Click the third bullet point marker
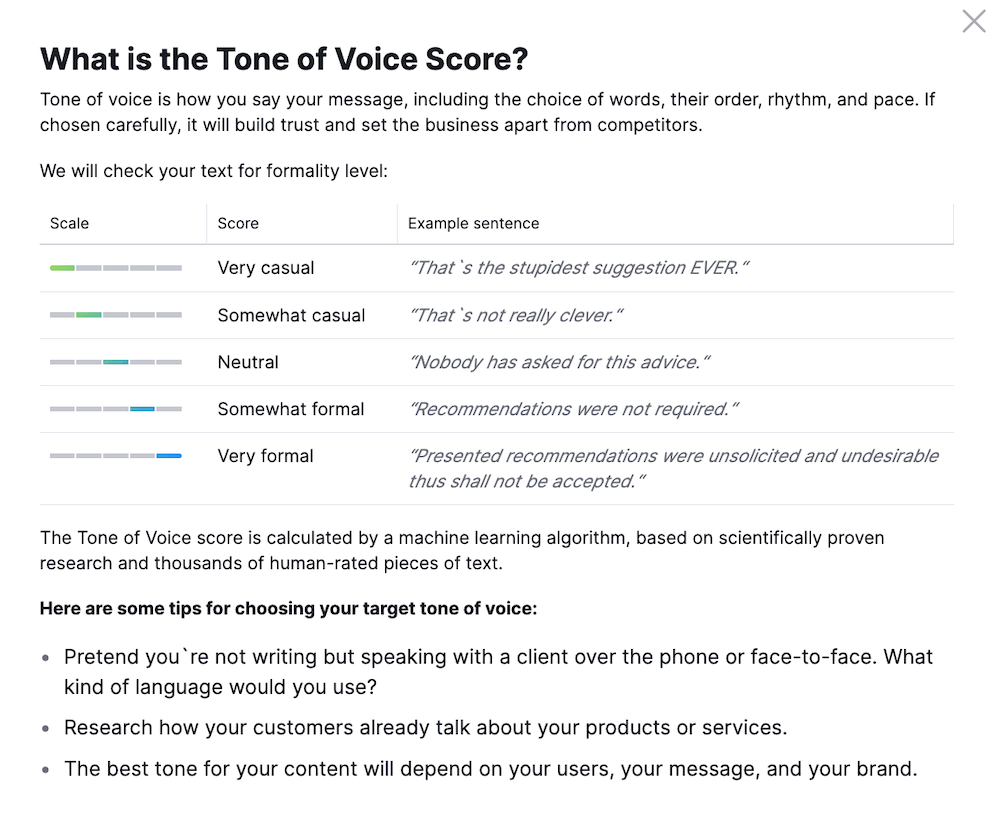The height and width of the screenshot is (837, 1000). click(x=44, y=768)
